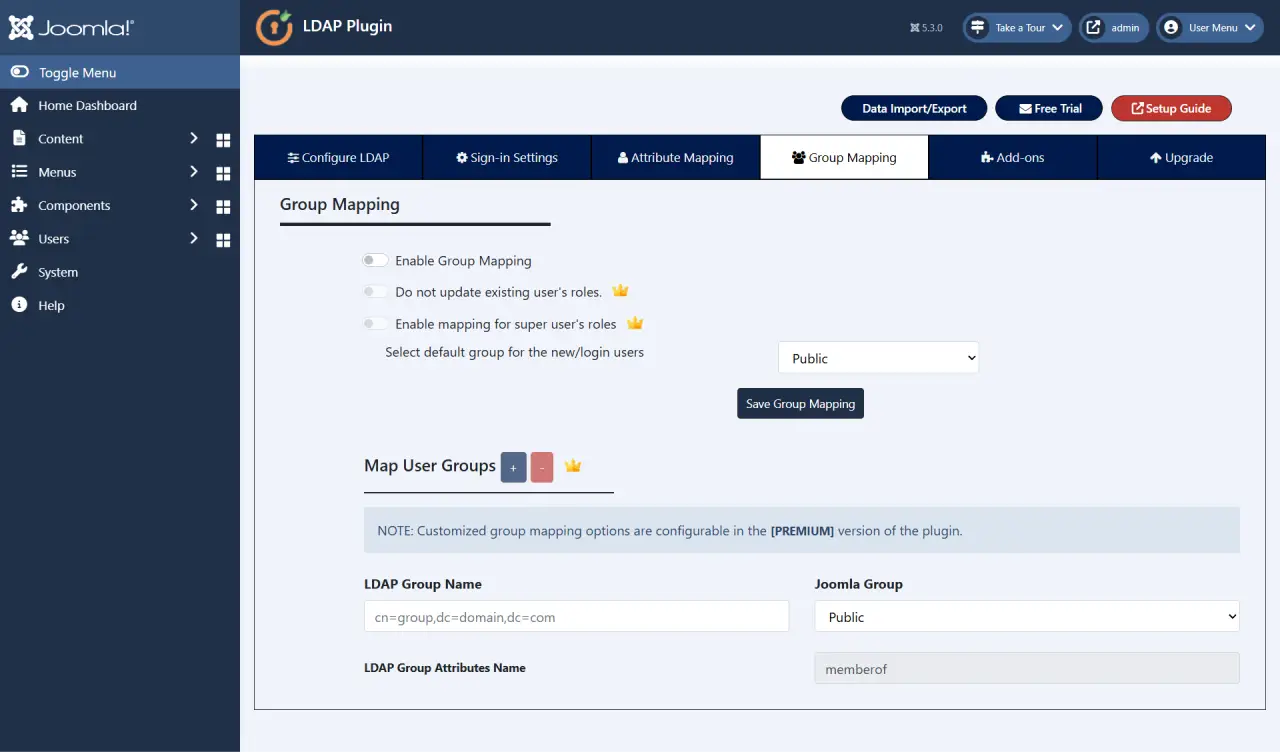Click the Data Import/Export button

click(914, 108)
